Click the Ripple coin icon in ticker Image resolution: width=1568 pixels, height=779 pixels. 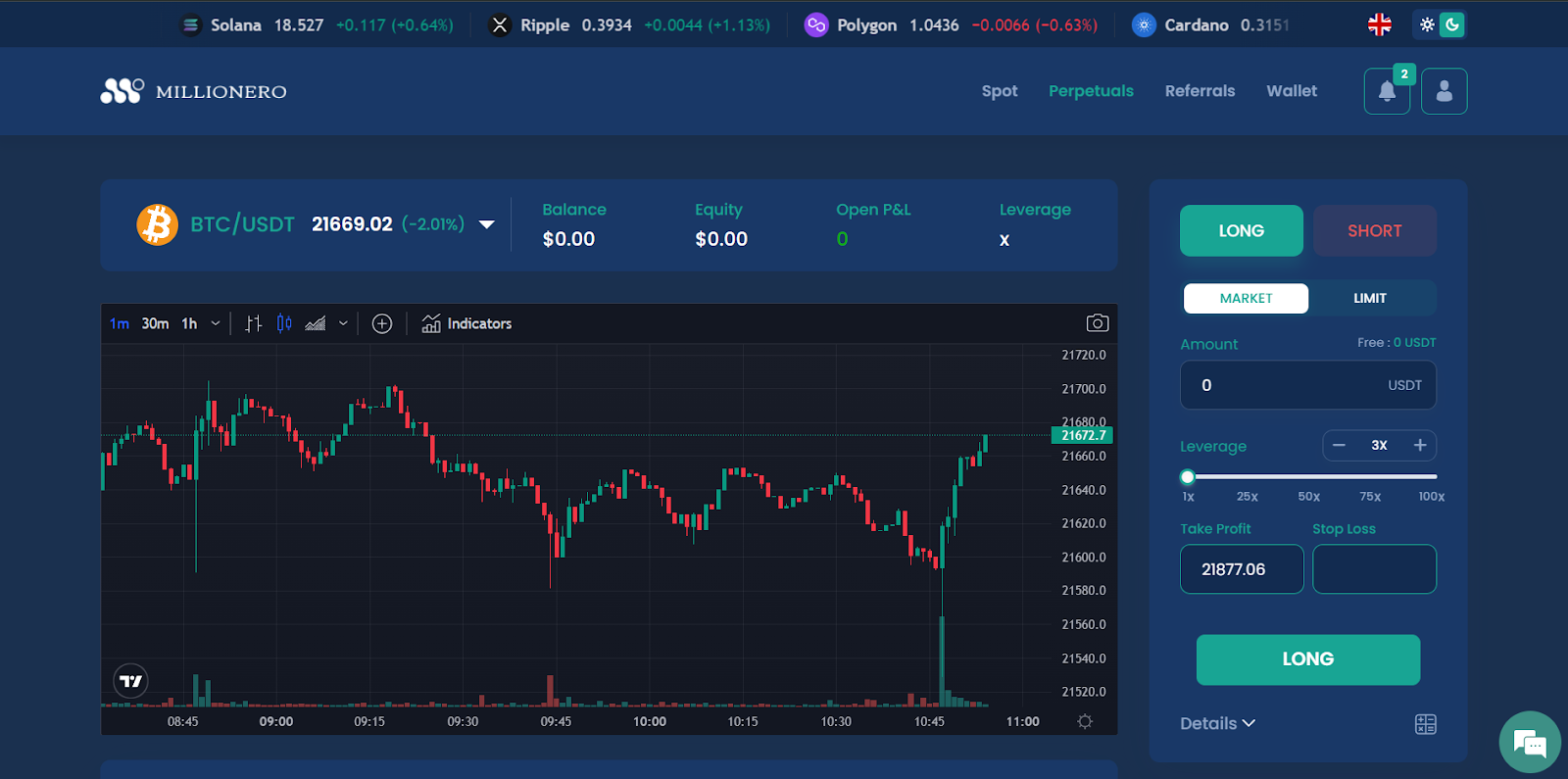(x=500, y=25)
